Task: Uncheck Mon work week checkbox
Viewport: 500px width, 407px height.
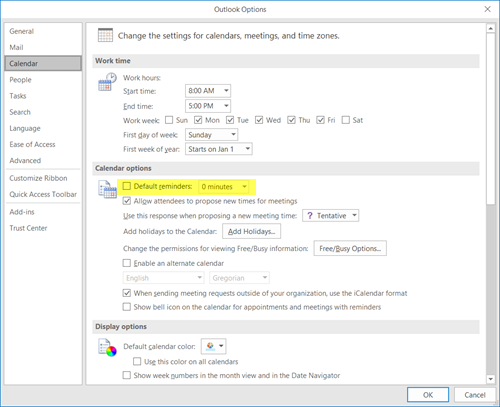Action: 198,120
